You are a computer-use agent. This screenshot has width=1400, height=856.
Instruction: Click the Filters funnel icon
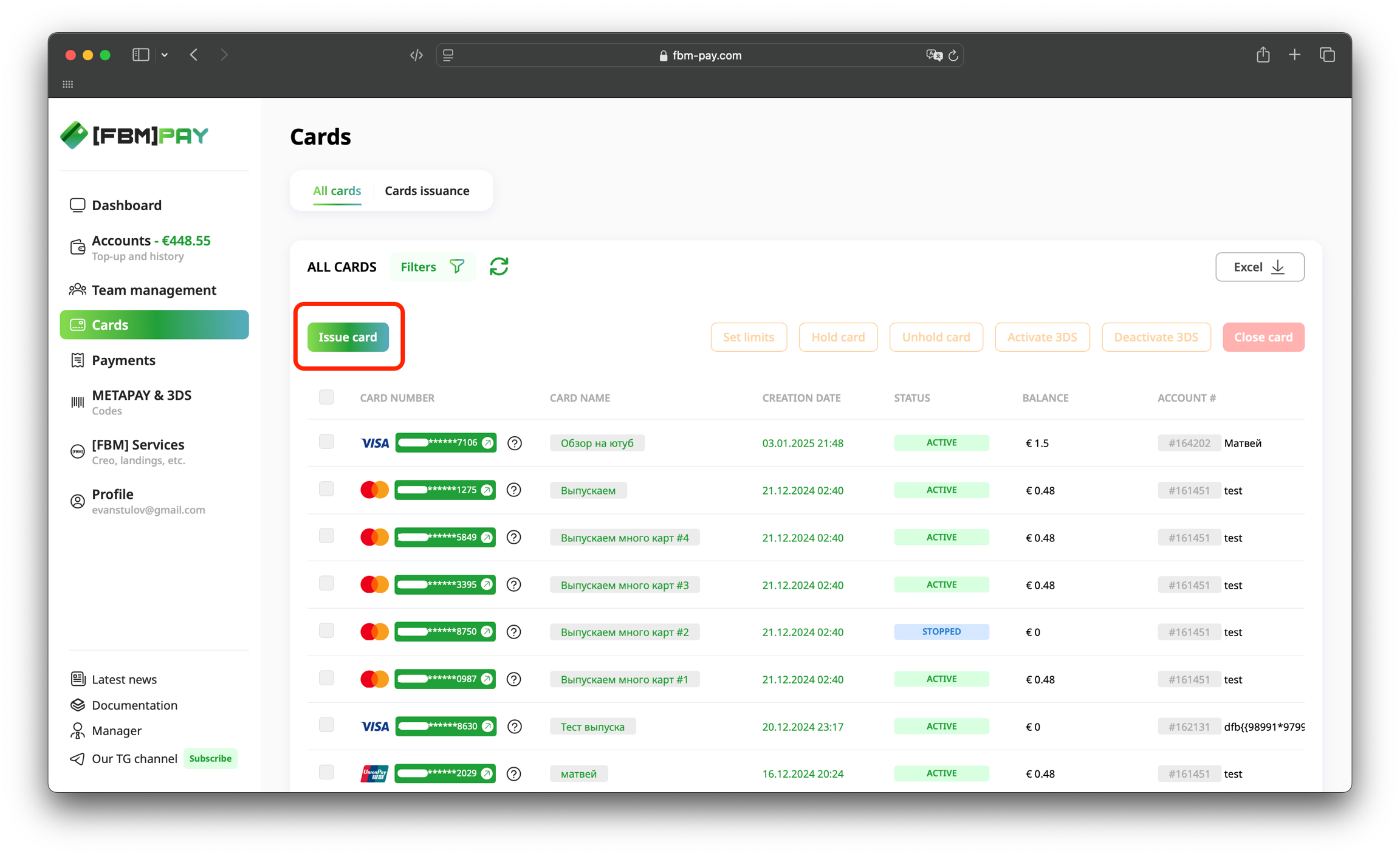coord(457,267)
